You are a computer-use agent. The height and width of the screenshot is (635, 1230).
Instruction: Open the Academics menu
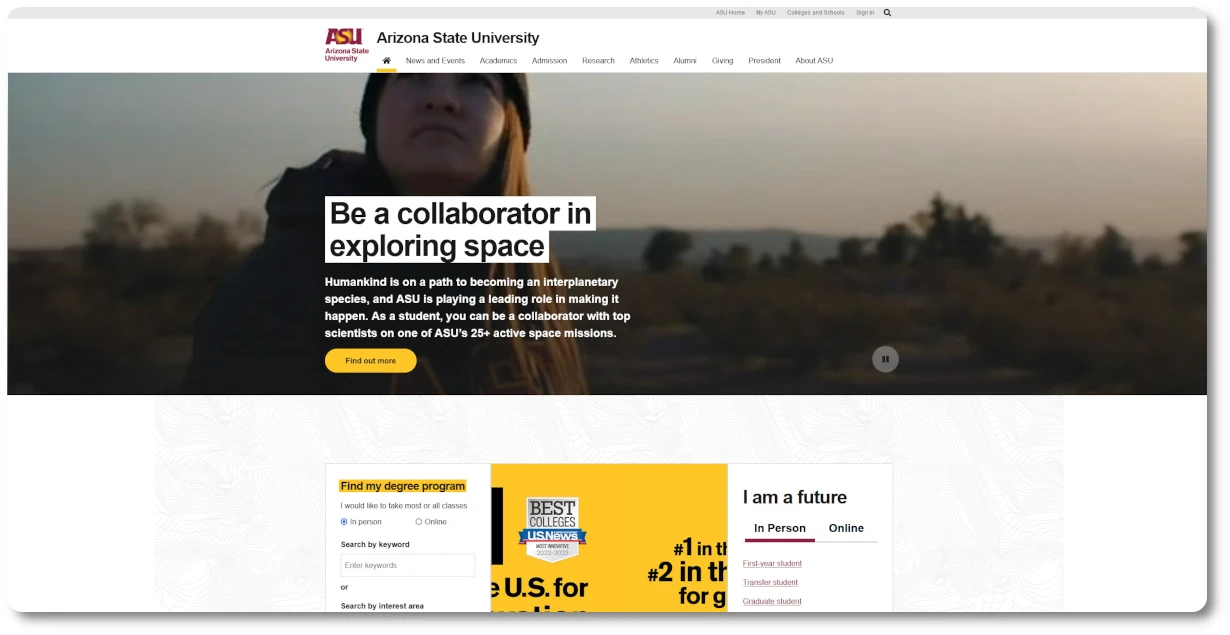click(x=498, y=61)
